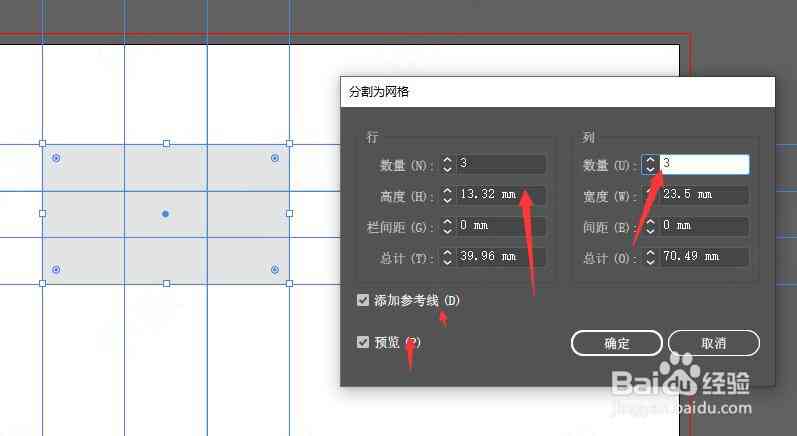
Task: Confirm with the 确定 button
Action: 617,343
